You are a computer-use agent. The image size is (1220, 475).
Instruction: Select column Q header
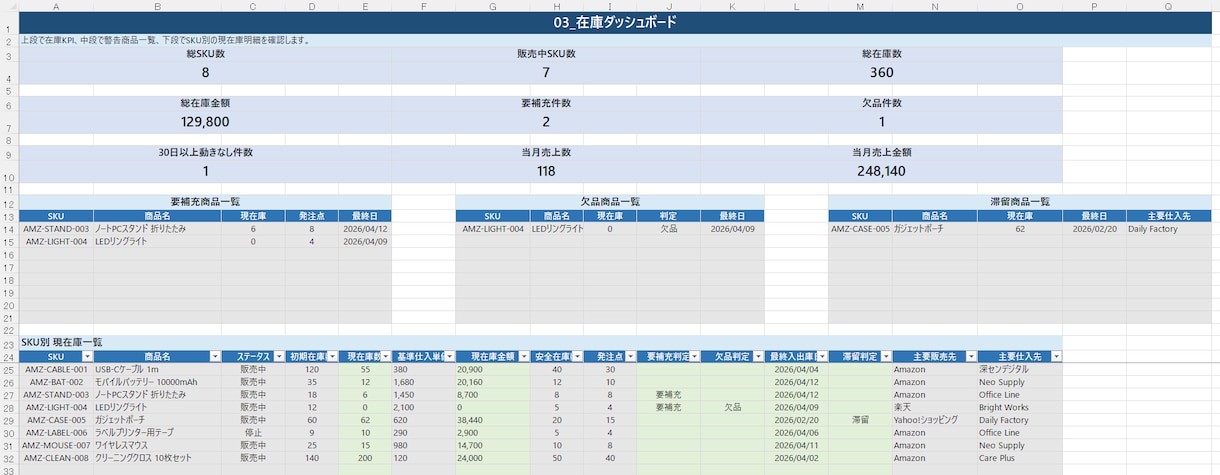tap(1168, 6)
